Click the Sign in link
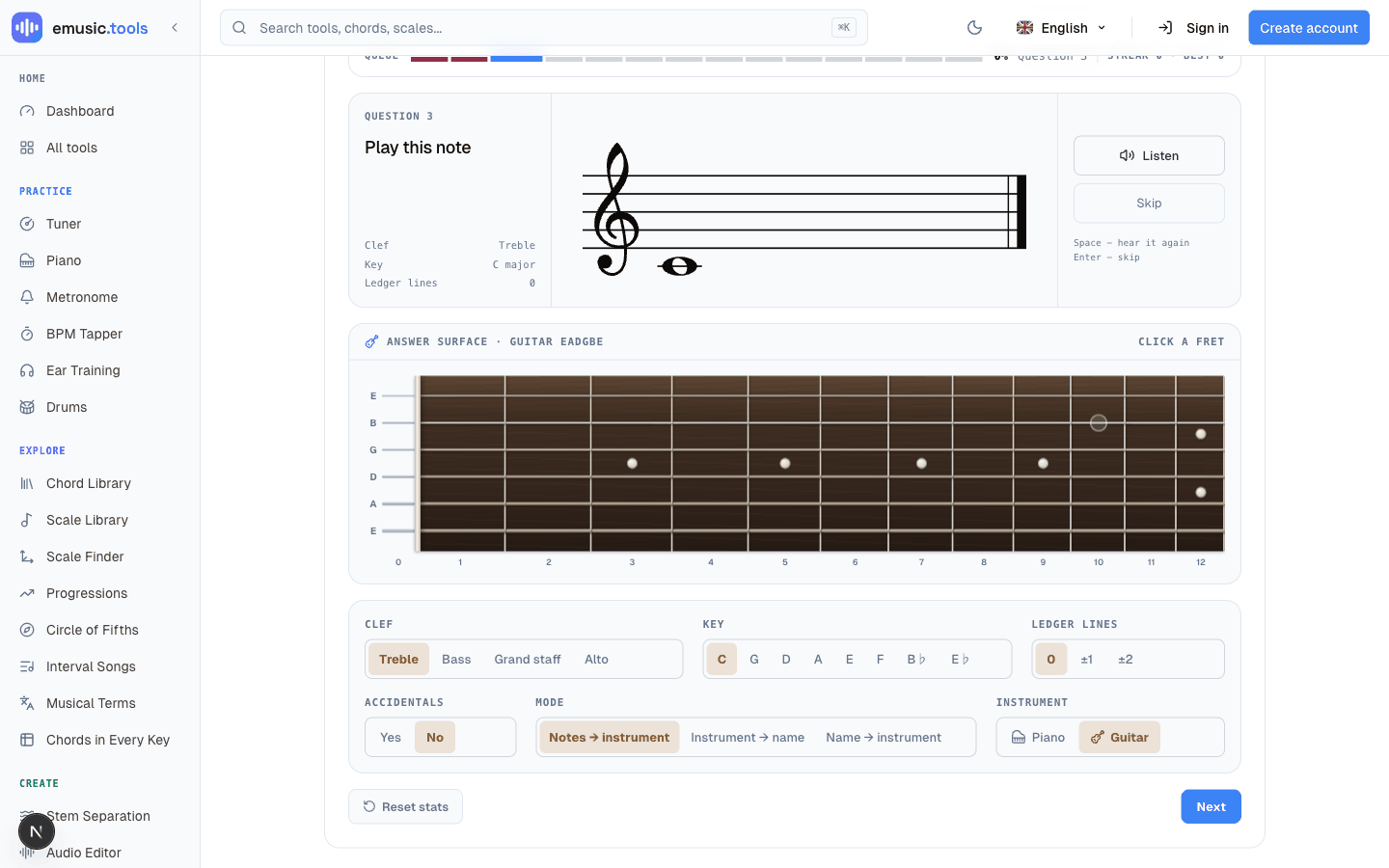 [1193, 28]
